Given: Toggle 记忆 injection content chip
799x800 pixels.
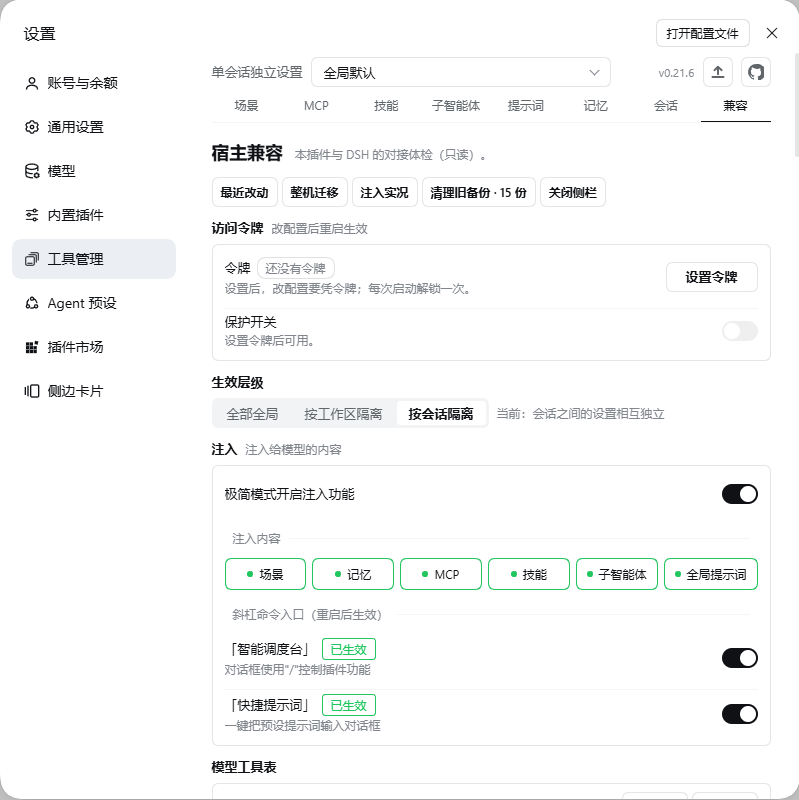Looking at the screenshot, I should tap(353, 574).
